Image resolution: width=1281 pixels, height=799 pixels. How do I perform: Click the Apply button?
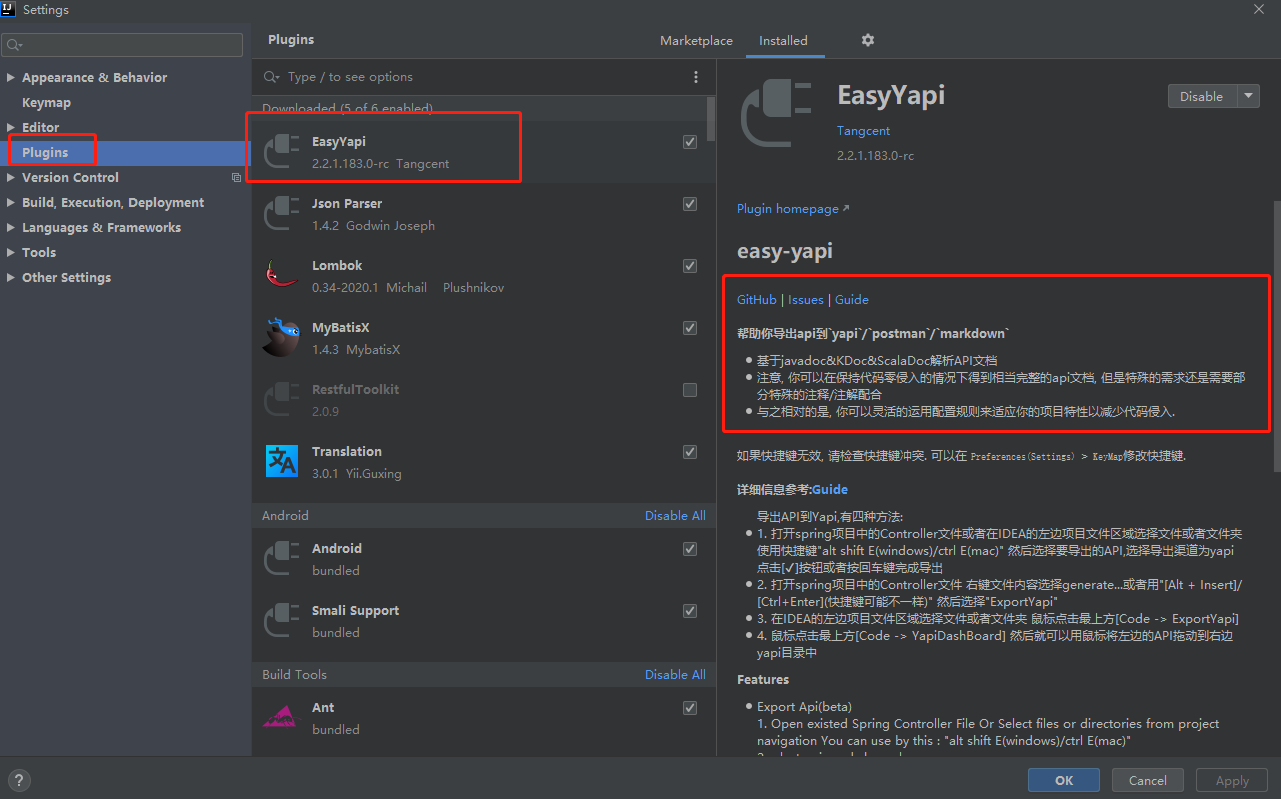[x=1232, y=781]
